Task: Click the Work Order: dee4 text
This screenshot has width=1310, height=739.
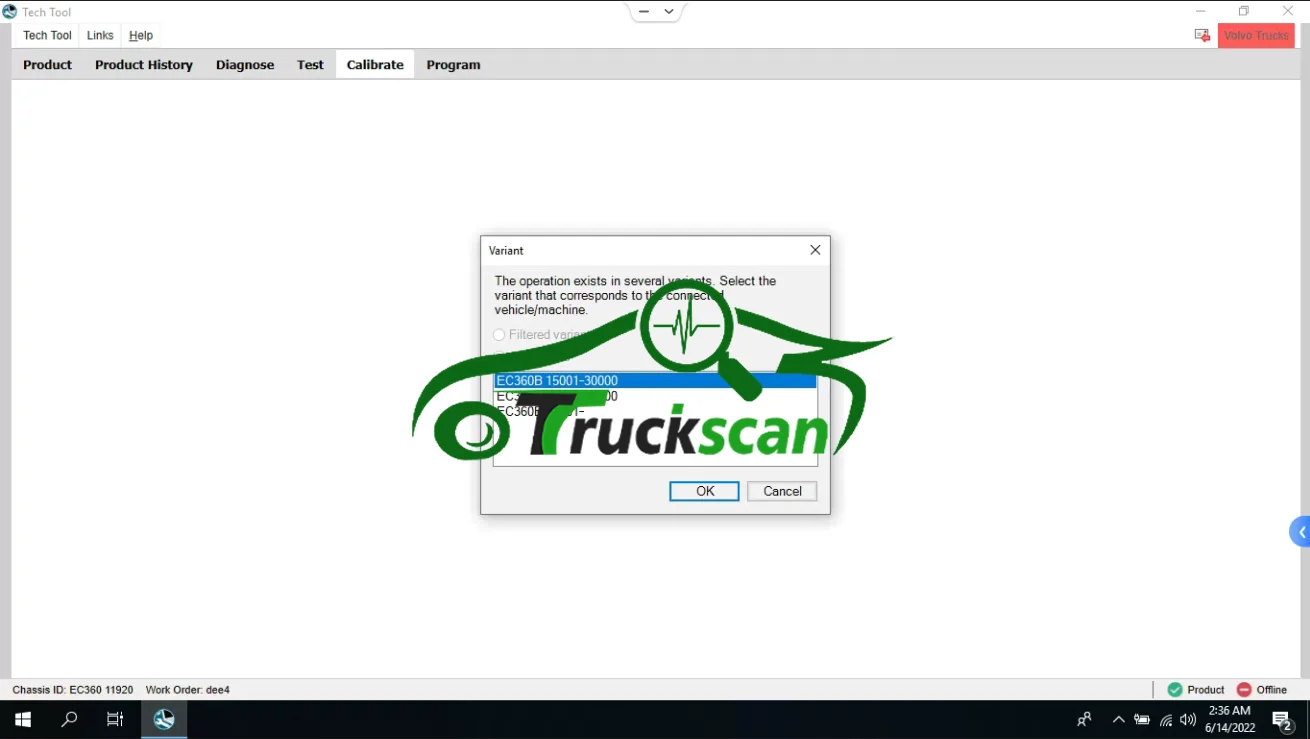Action: coord(188,690)
